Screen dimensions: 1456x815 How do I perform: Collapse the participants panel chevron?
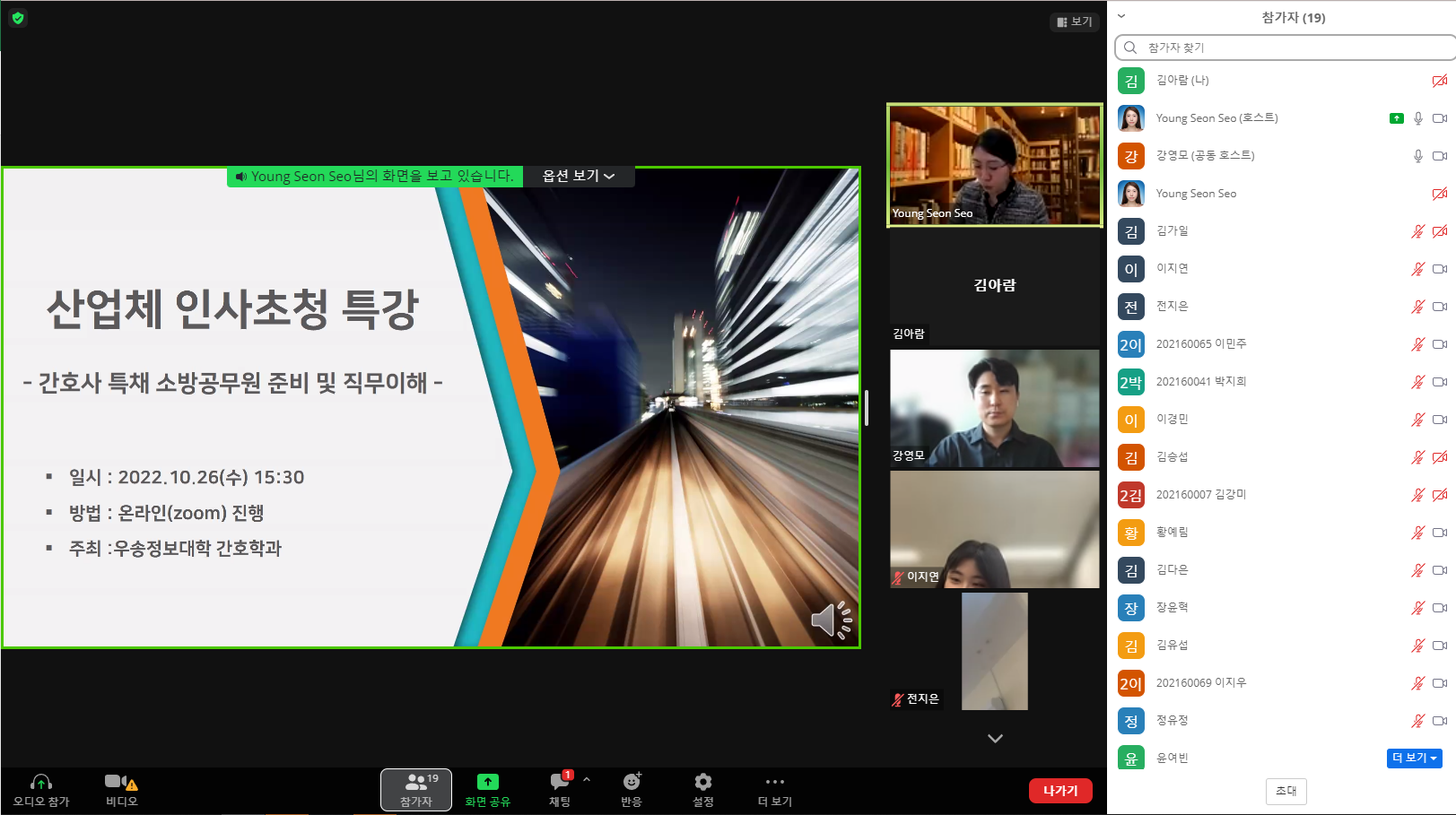1121,16
